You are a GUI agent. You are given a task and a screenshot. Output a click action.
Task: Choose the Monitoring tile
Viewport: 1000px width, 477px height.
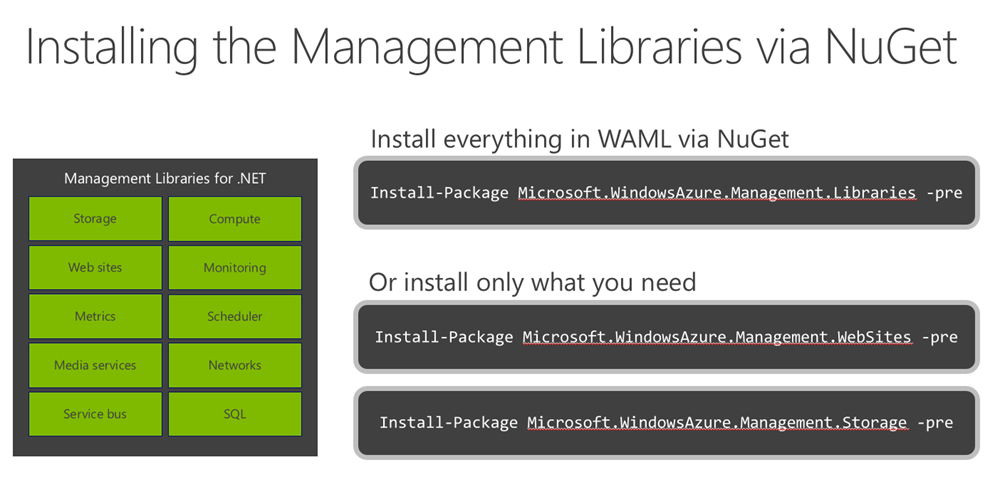[x=235, y=268]
